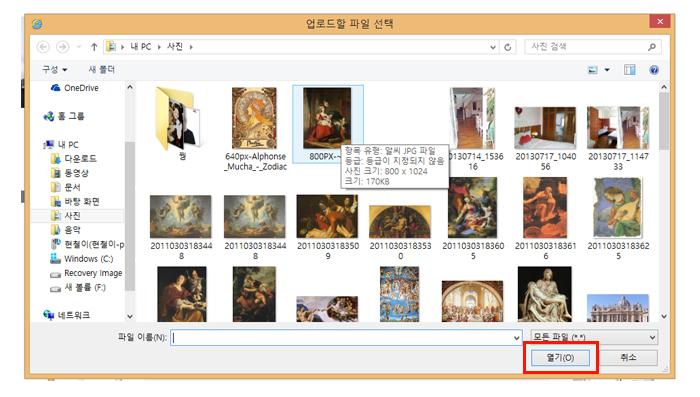Click the 취소 button
The width and height of the screenshot is (700, 397).
tap(628, 357)
